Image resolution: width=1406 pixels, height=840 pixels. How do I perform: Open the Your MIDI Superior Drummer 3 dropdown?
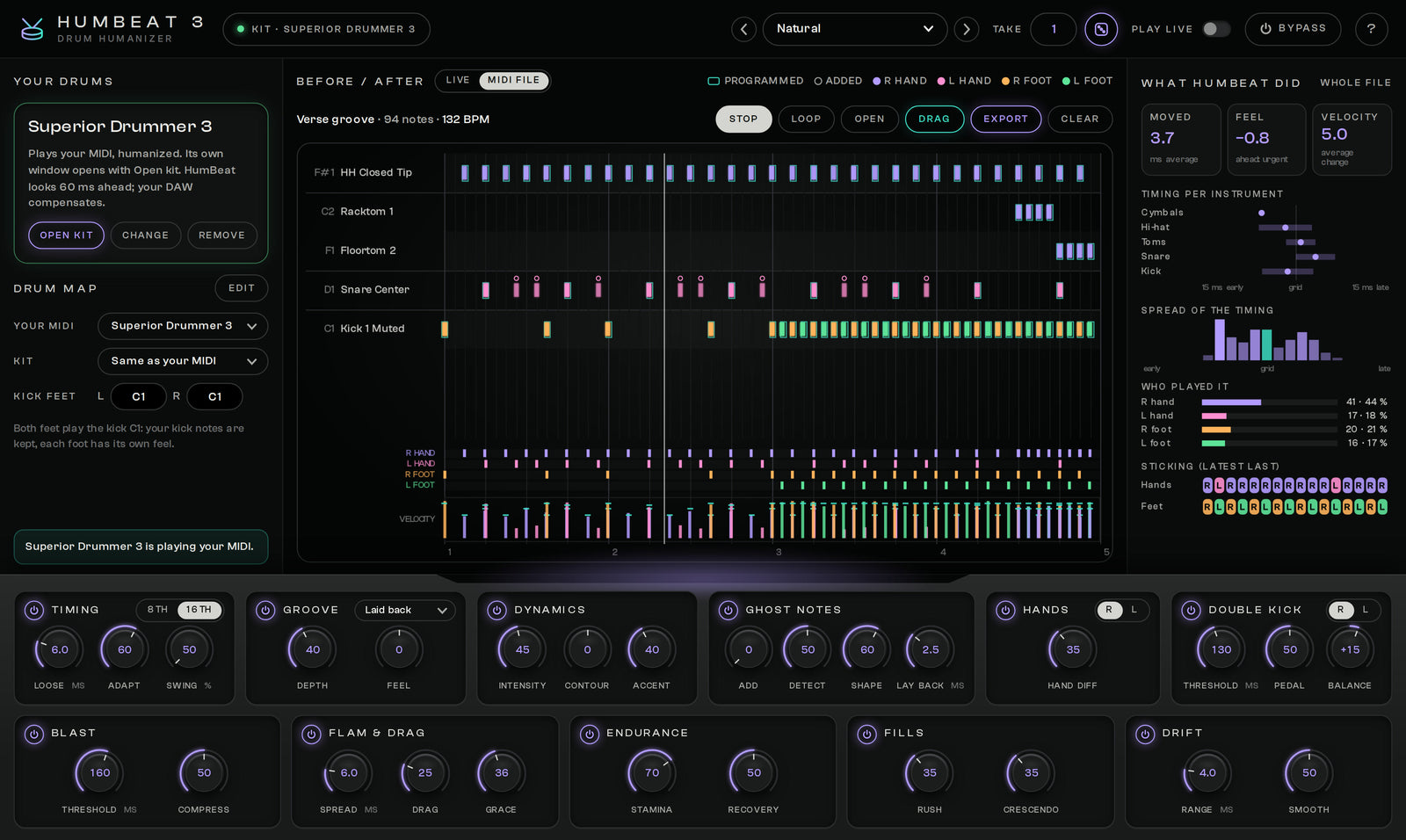tap(183, 326)
